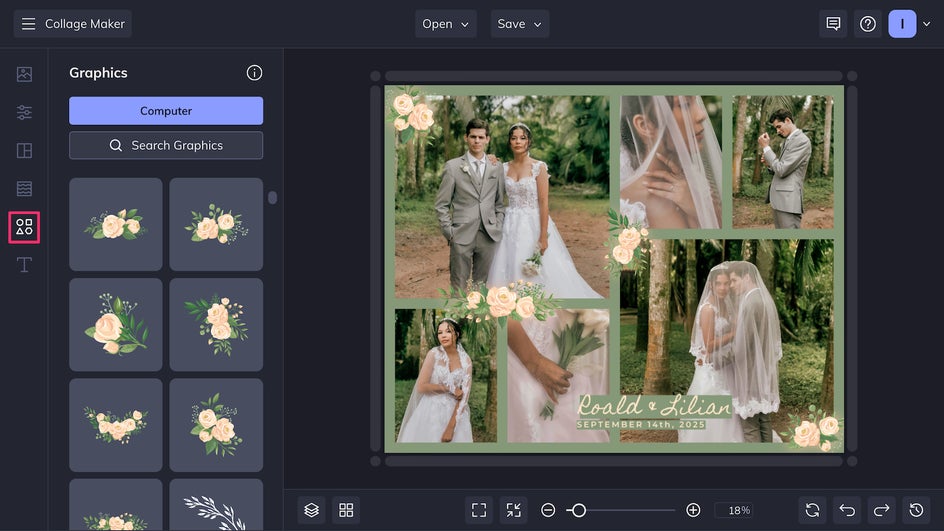Select the rose graphic at collage bottom-right corner

click(814, 430)
